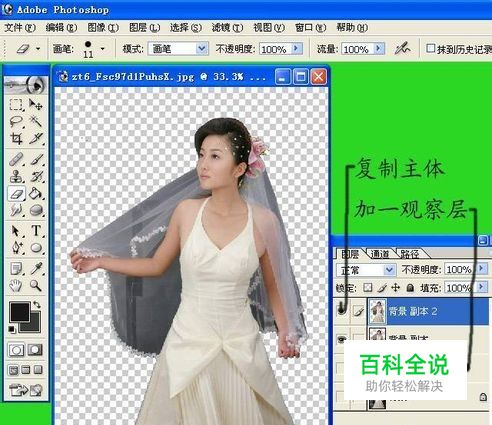Toggle lock transparent pixels
Screen dimensions: 492x425
point(368,287)
